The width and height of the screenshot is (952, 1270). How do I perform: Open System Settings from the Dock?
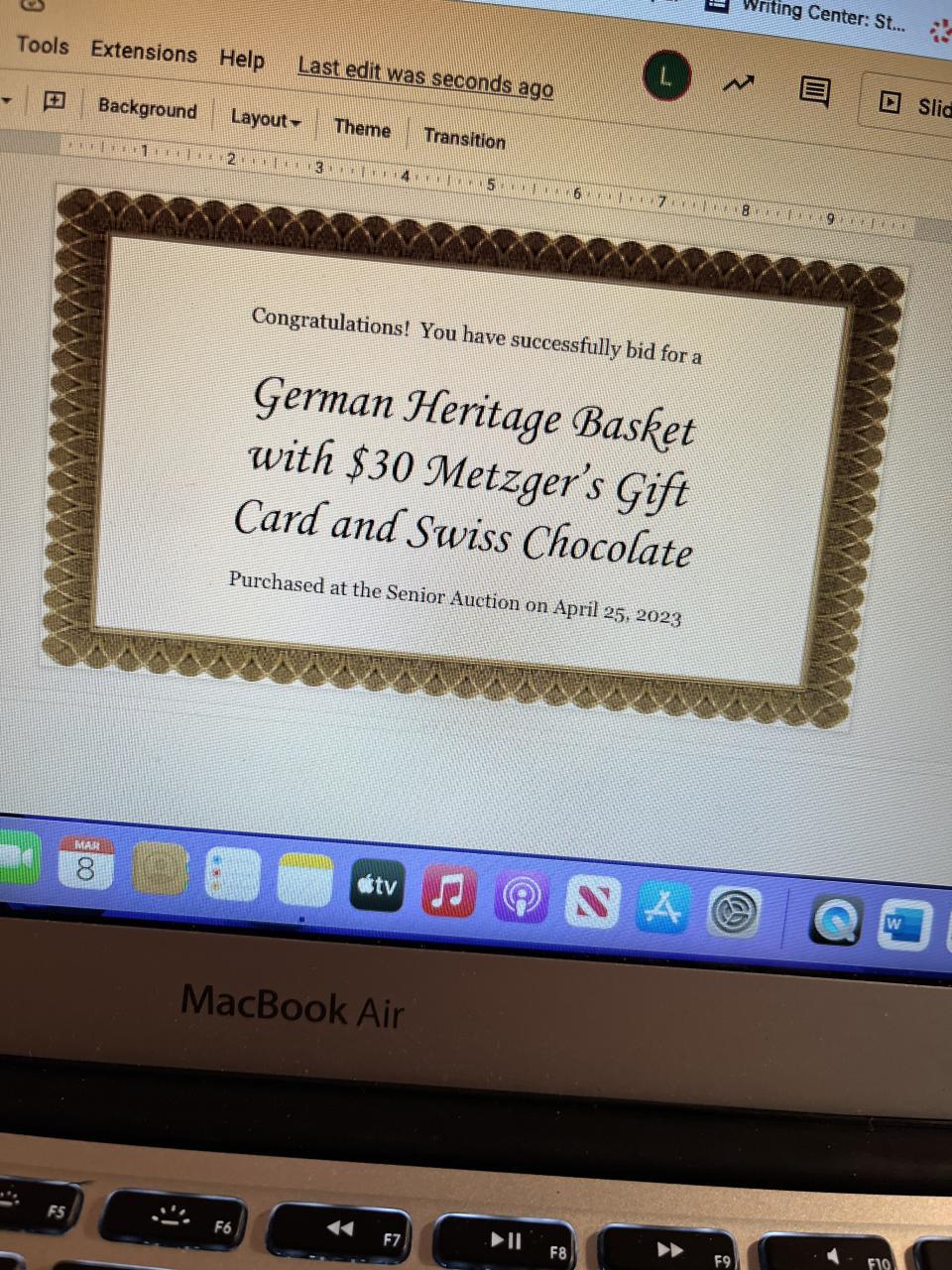tap(735, 913)
